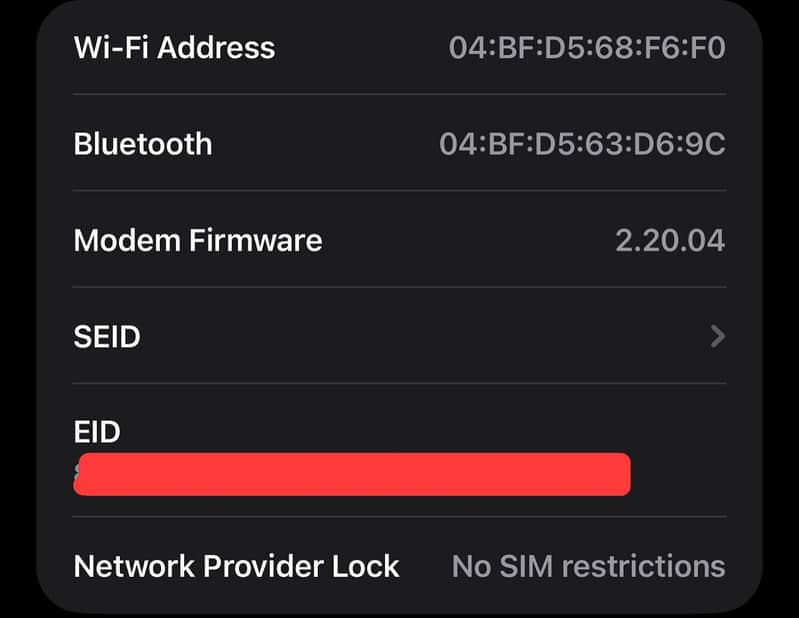
Task: Tap the Wi-Fi Address label
Action: click(x=174, y=47)
